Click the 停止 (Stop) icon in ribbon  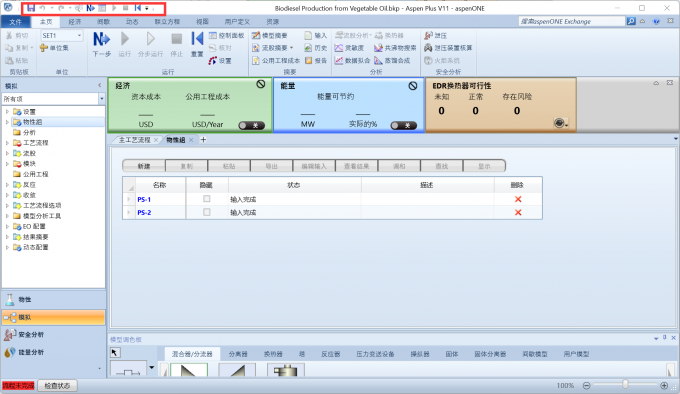[177, 39]
